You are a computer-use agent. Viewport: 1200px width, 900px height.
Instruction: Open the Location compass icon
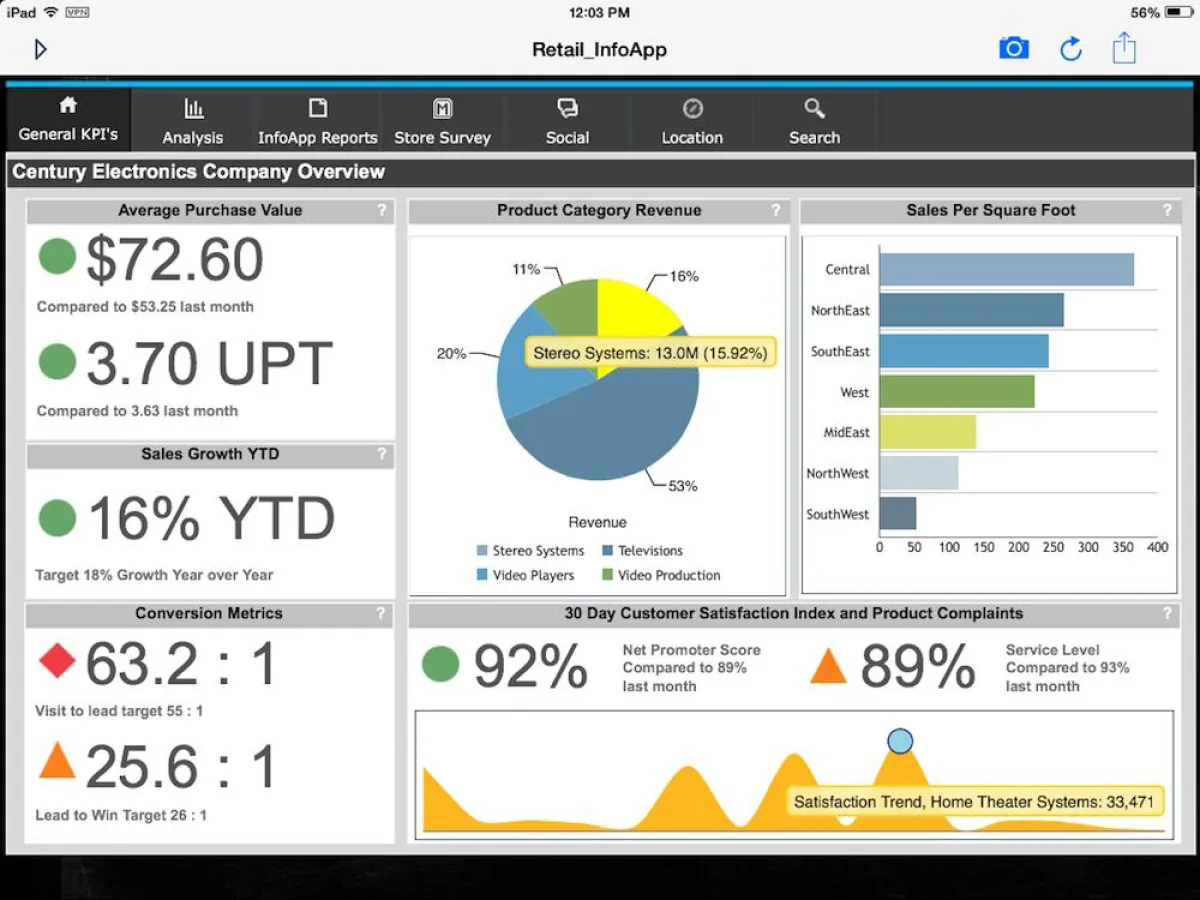point(692,110)
